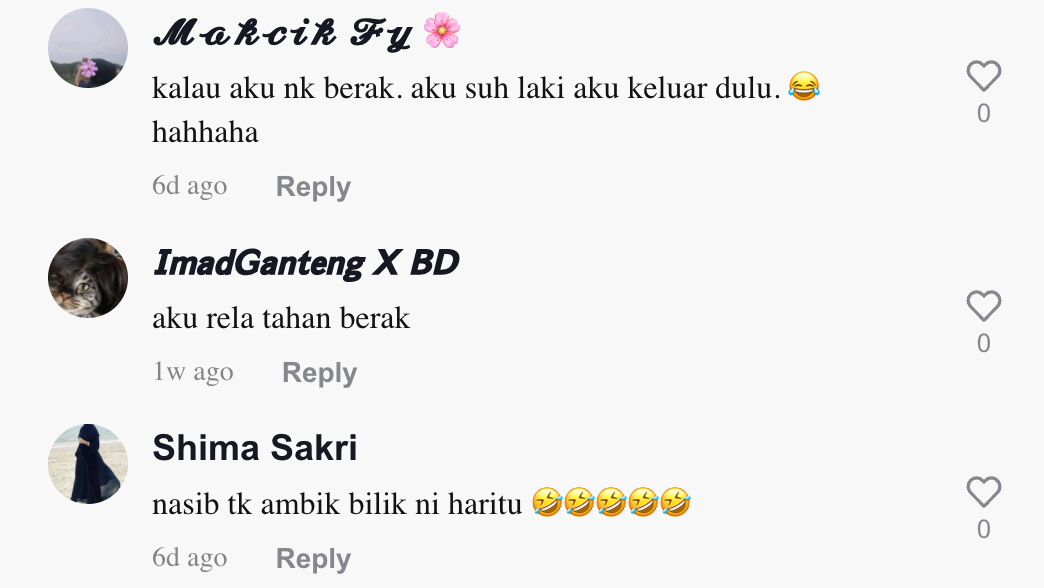Click the '6d ago' timestamp under Makcik Fy
Screen dimensions: 1044x588
[190, 186]
